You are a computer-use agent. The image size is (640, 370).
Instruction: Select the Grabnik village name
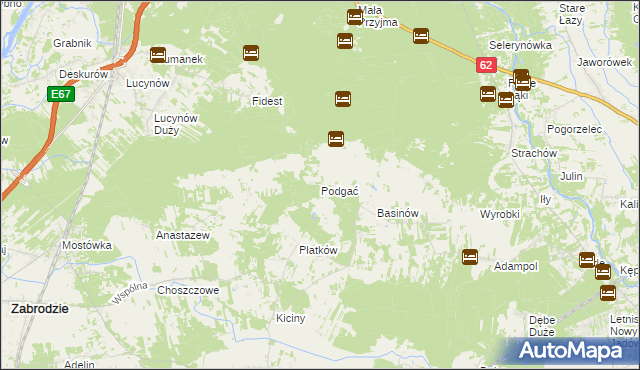[x=72, y=43]
